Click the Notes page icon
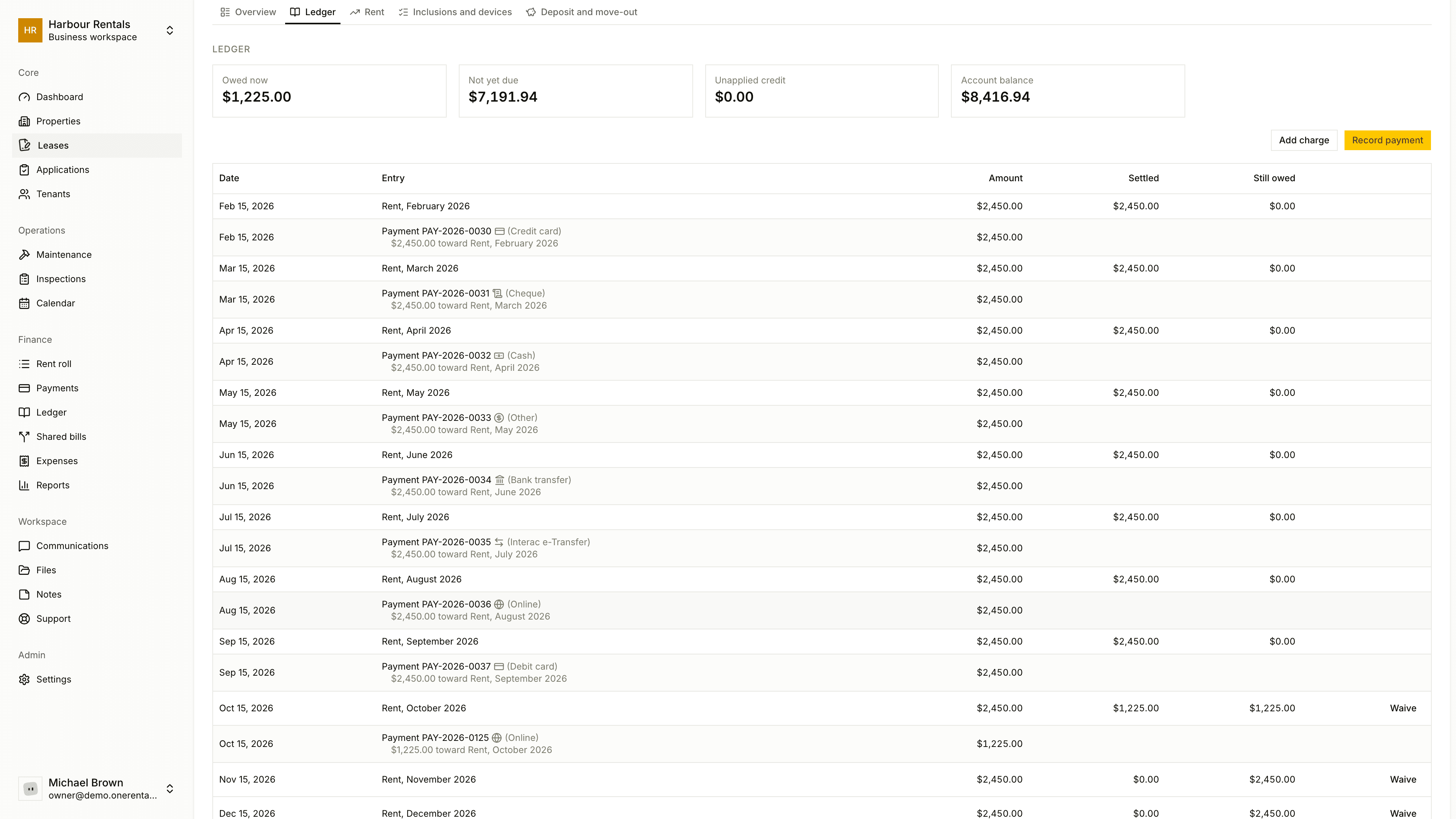The image size is (1456, 819). (x=24, y=595)
